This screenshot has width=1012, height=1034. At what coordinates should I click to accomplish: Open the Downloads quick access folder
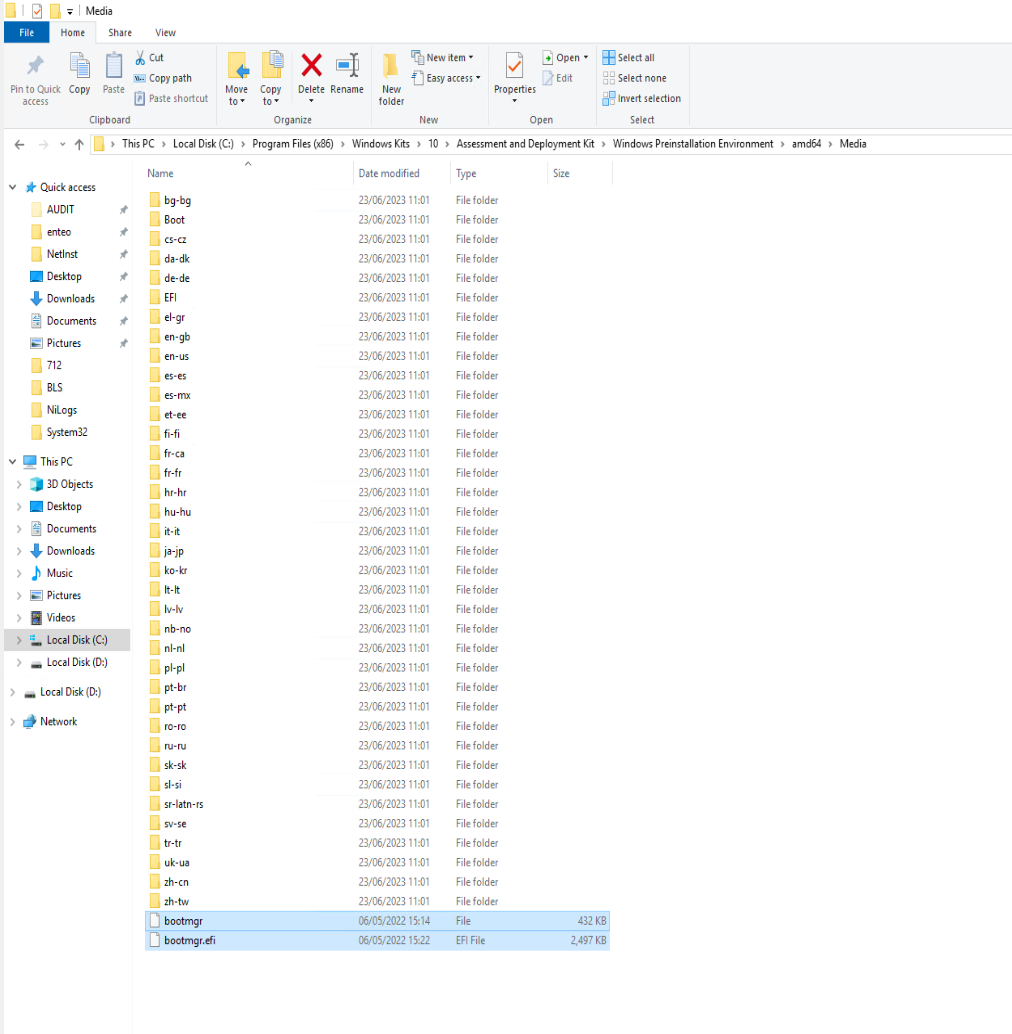coord(70,299)
